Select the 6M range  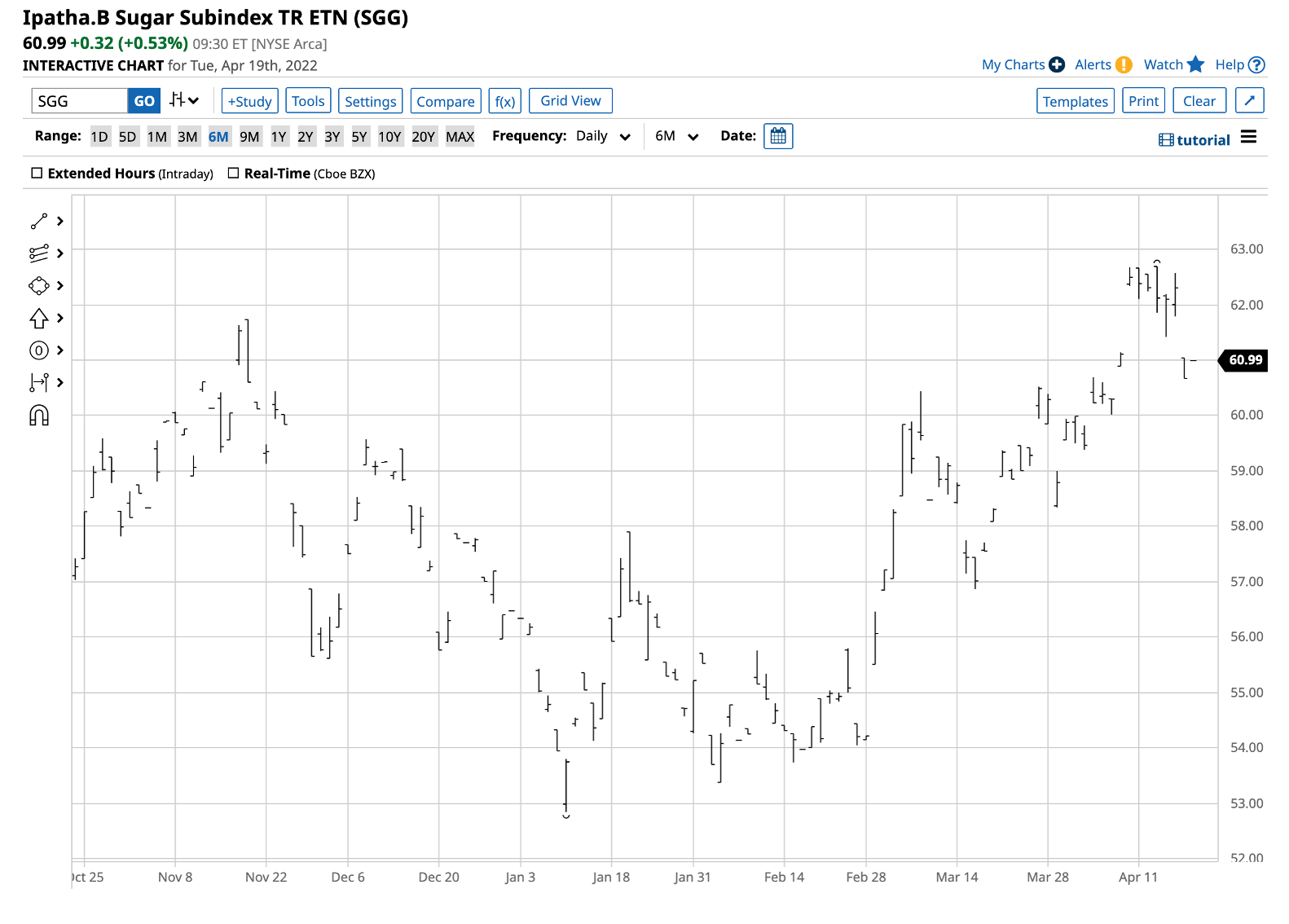[x=218, y=136]
